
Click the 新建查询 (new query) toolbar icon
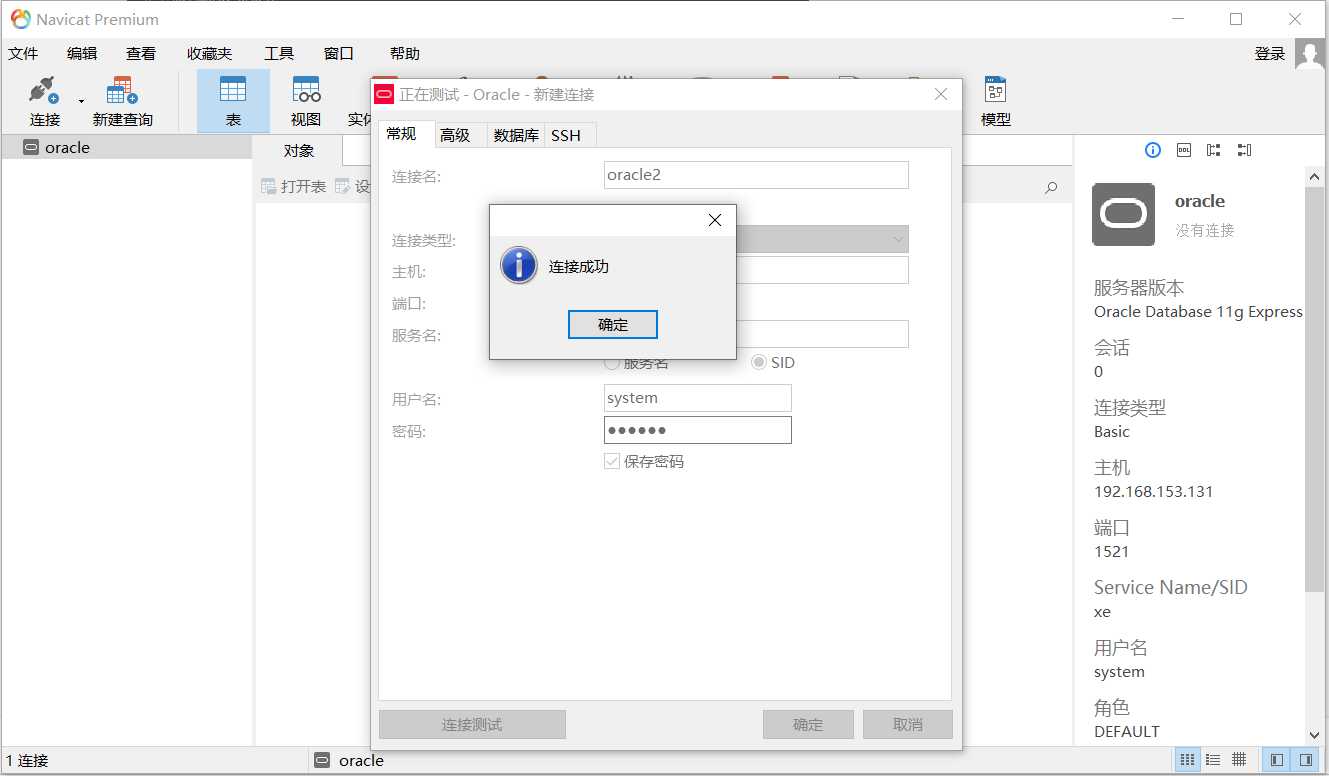[122, 101]
